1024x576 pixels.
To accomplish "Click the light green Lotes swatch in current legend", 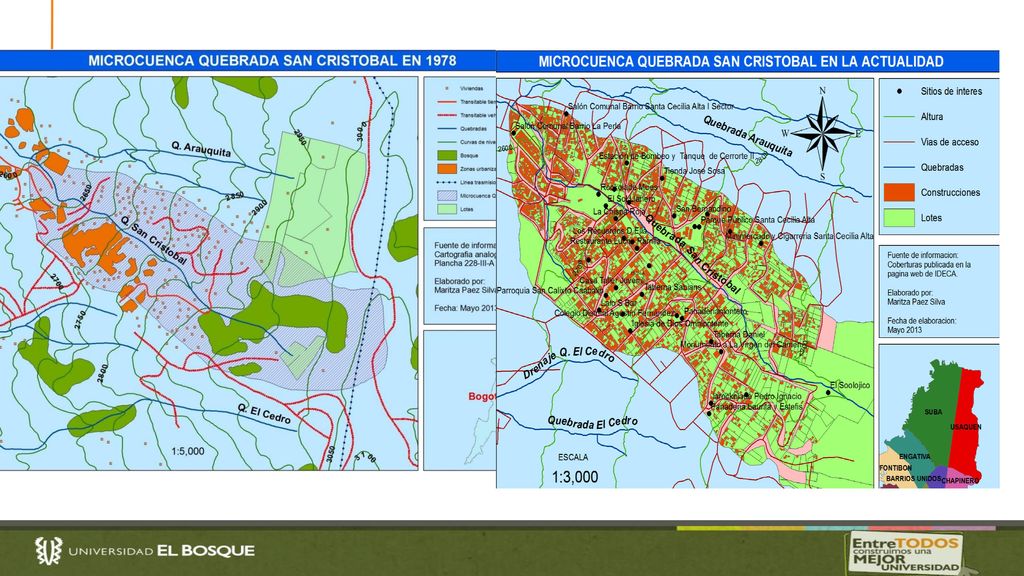I will [x=899, y=217].
